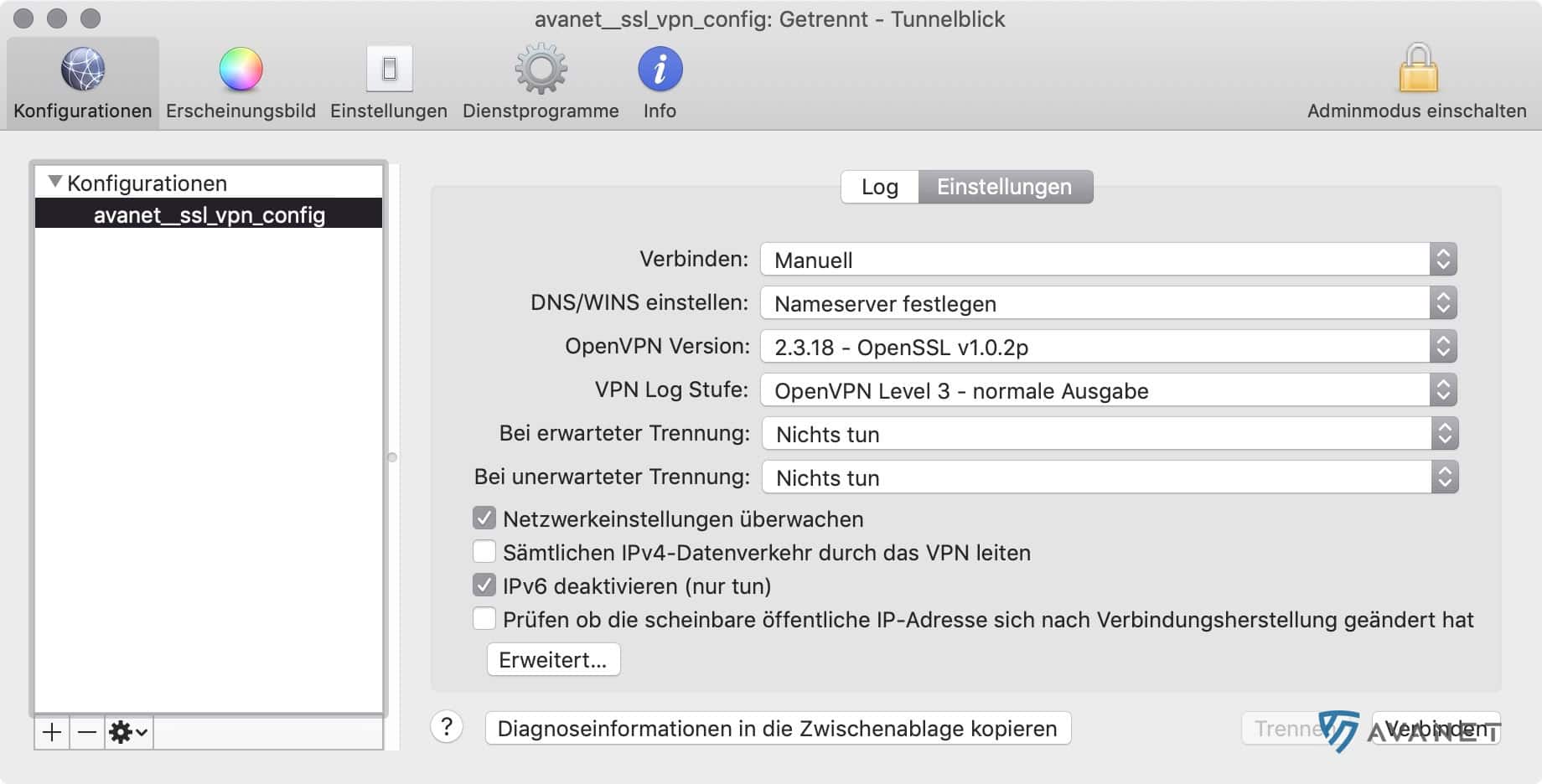Open the OpenVPN Version dropdown
The height and width of the screenshot is (784, 1542).
coord(1109,347)
